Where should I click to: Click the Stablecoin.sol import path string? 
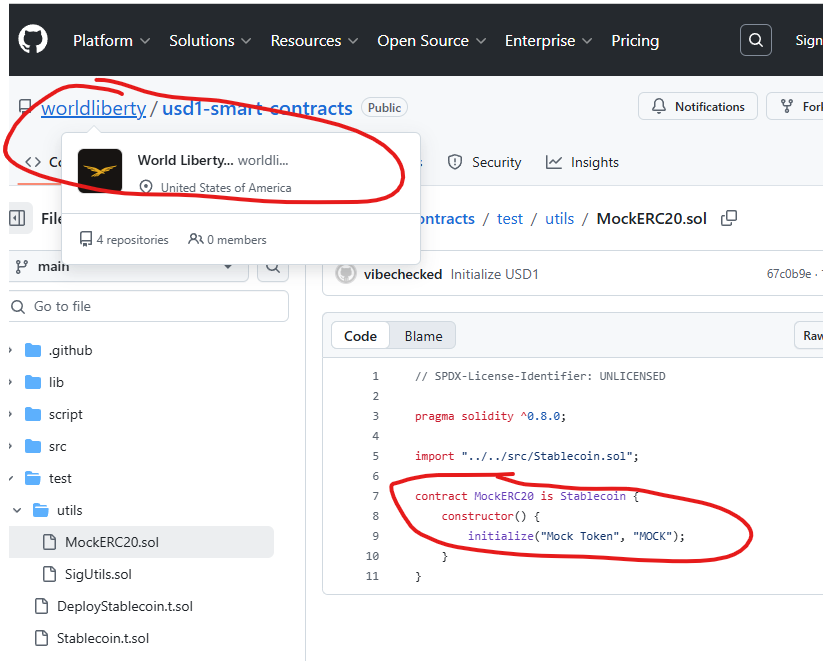tap(546, 456)
